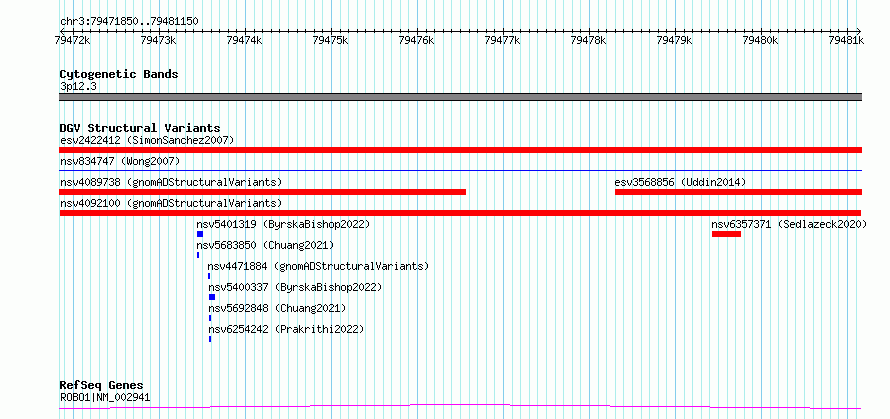
Task: Click the esv3568856 (Uddin2014) label
Action: click(x=680, y=182)
